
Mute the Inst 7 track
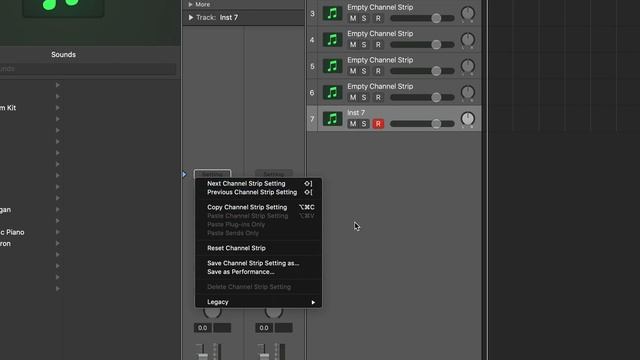(x=353, y=124)
